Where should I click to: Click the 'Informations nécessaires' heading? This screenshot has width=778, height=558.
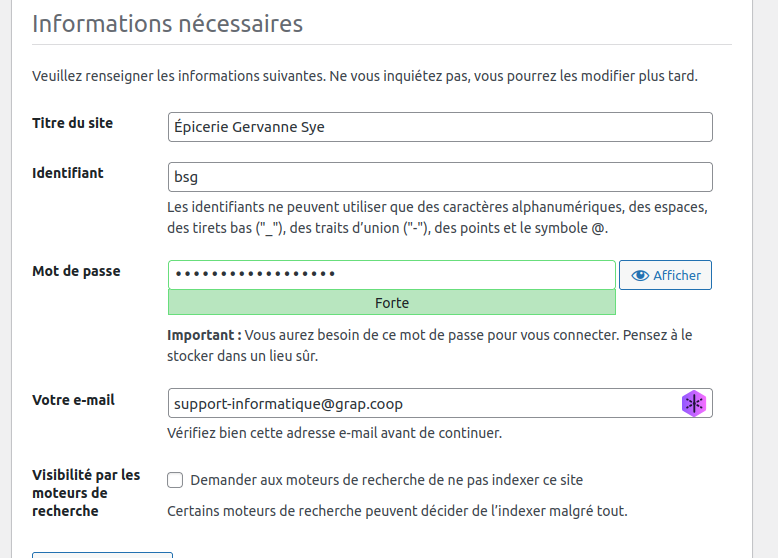point(168,24)
